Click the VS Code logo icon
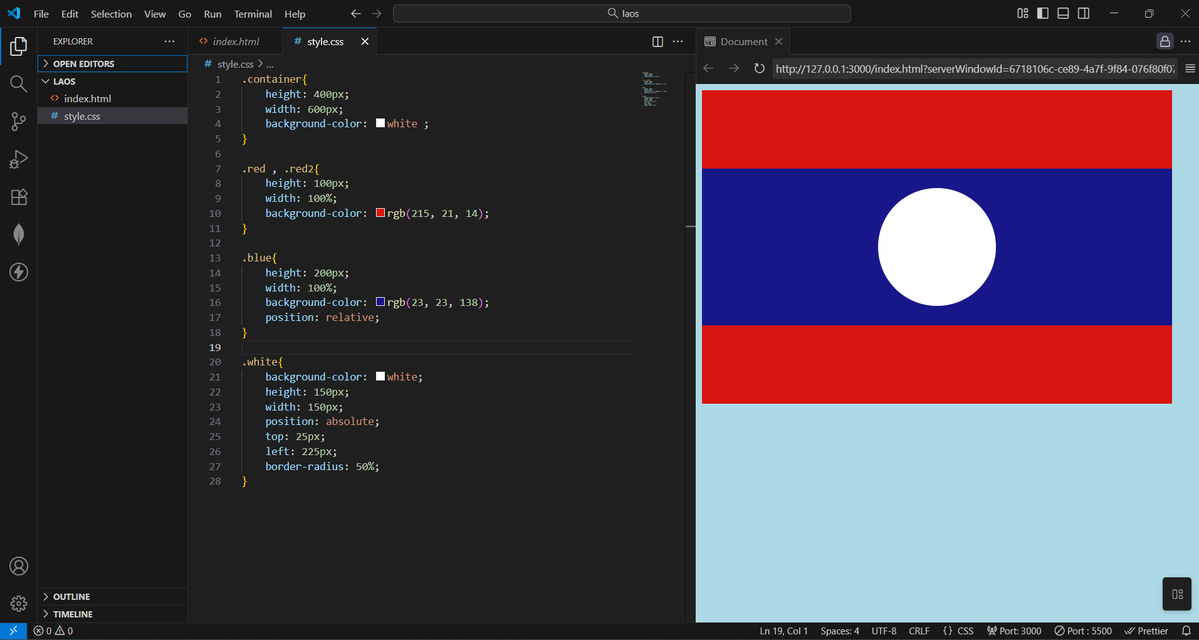The width and height of the screenshot is (1199, 640). pyautogui.click(x=13, y=13)
